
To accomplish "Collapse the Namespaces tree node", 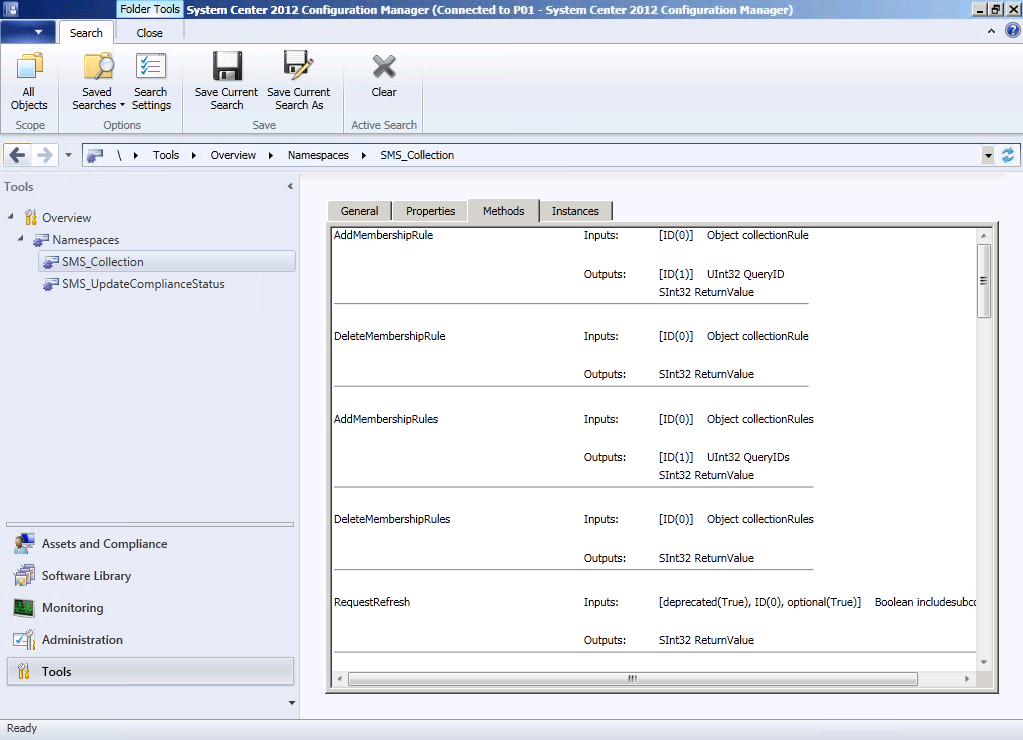I will [20, 238].
